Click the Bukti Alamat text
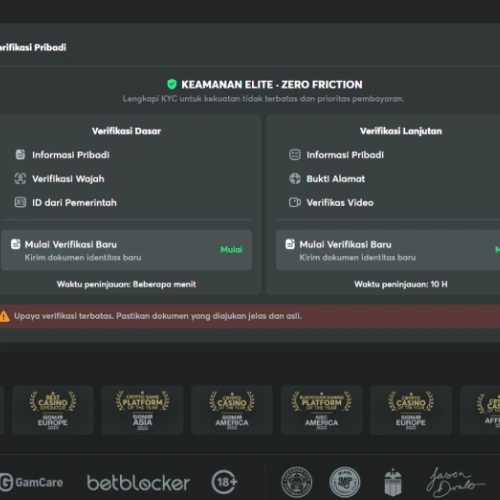The image size is (500, 500). click(x=336, y=179)
